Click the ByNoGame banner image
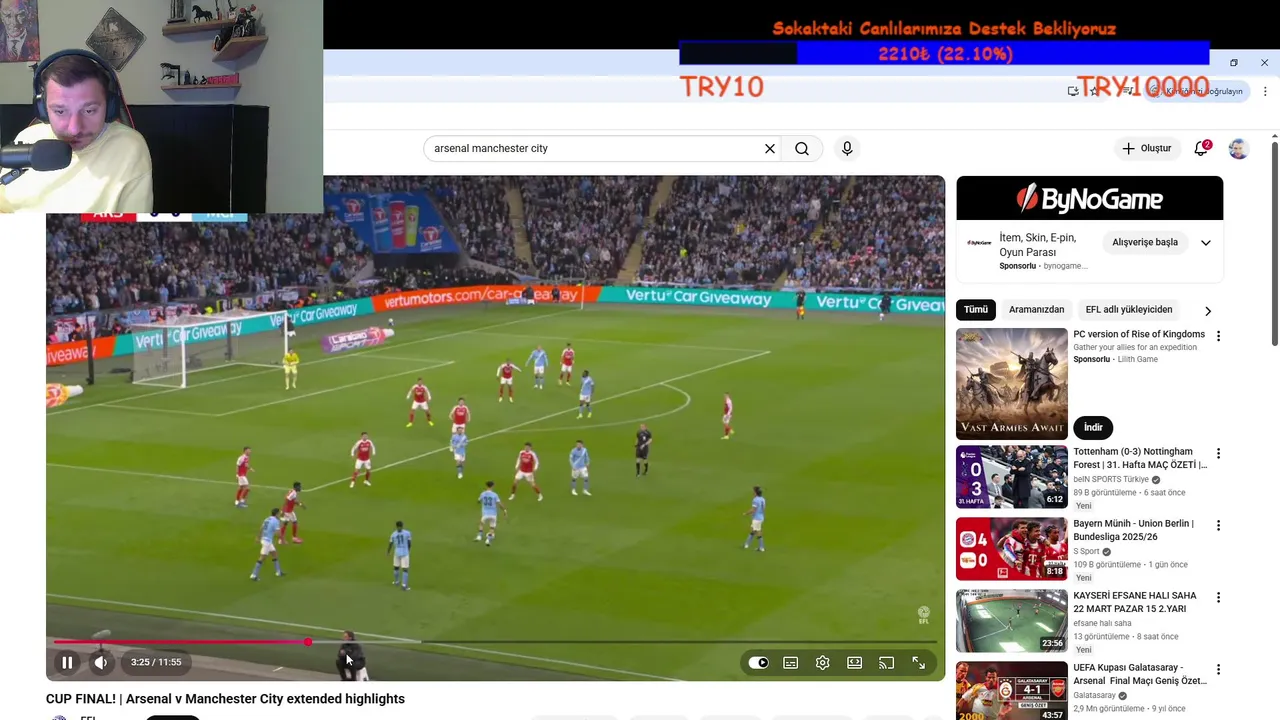This screenshot has height=720, width=1280. tap(1090, 198)
